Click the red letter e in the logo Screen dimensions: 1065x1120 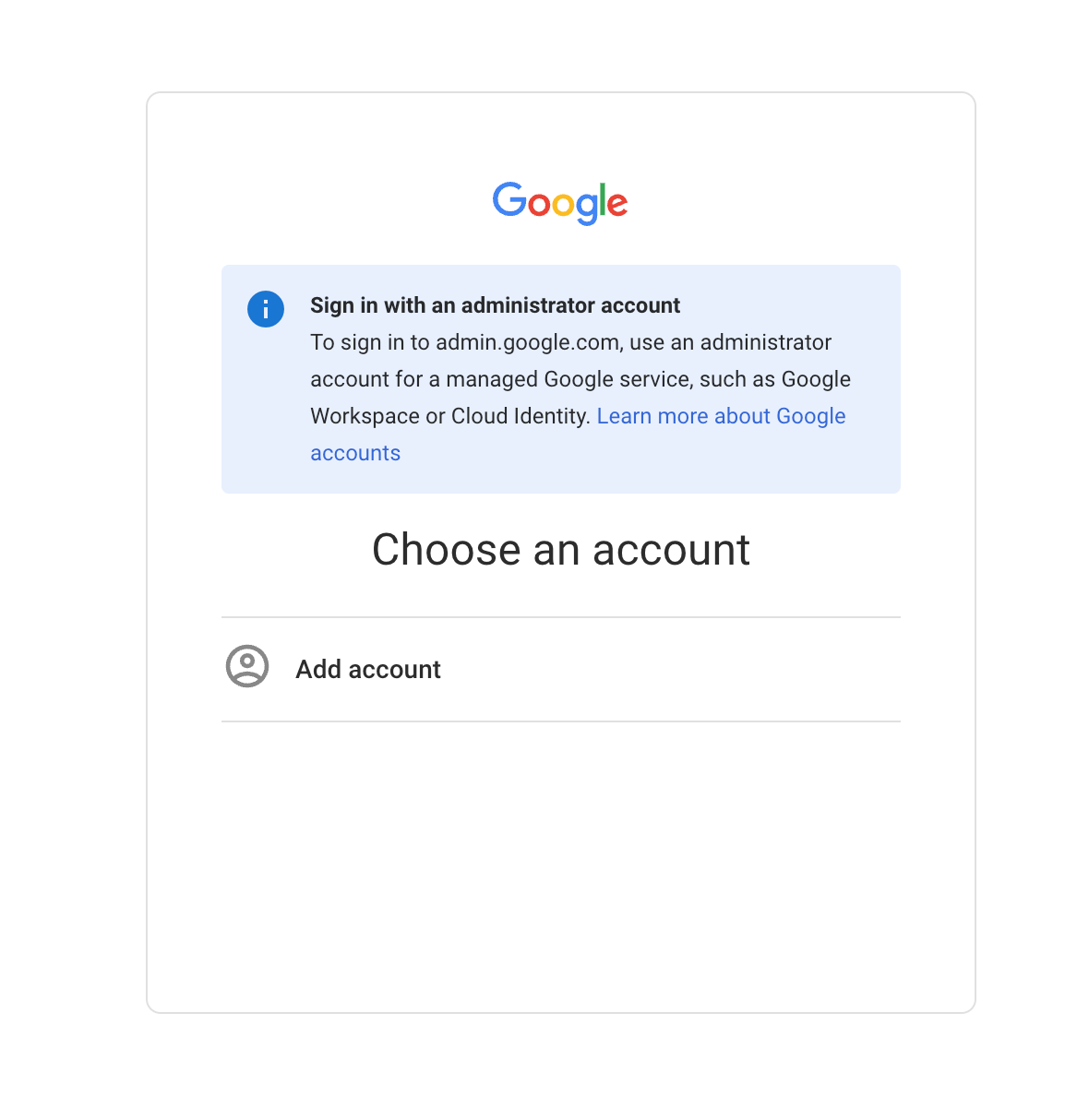click(617, 204)
